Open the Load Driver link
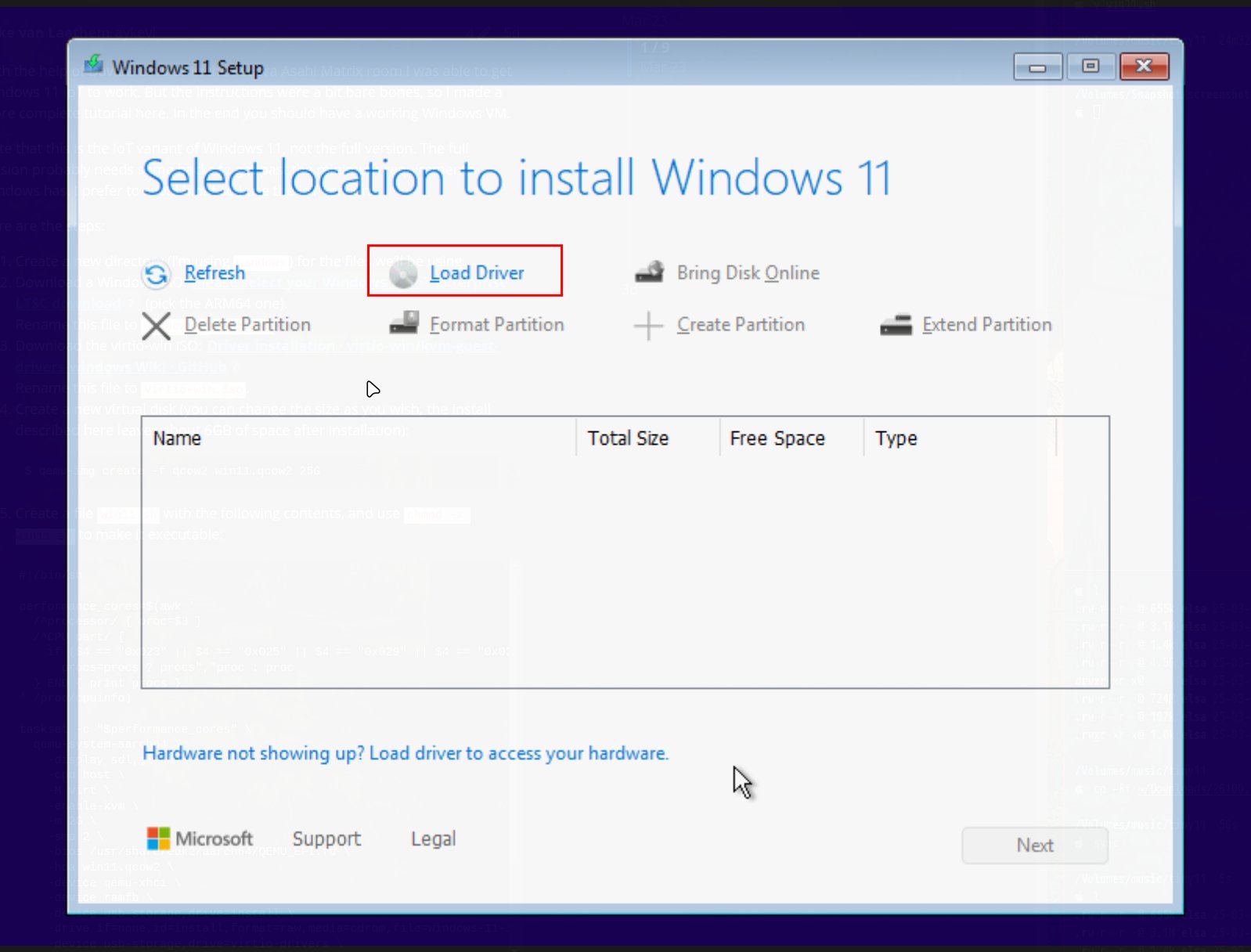The height and width of the screenshot is (952, 1251). pyautogui.click(x=477, y=273)
